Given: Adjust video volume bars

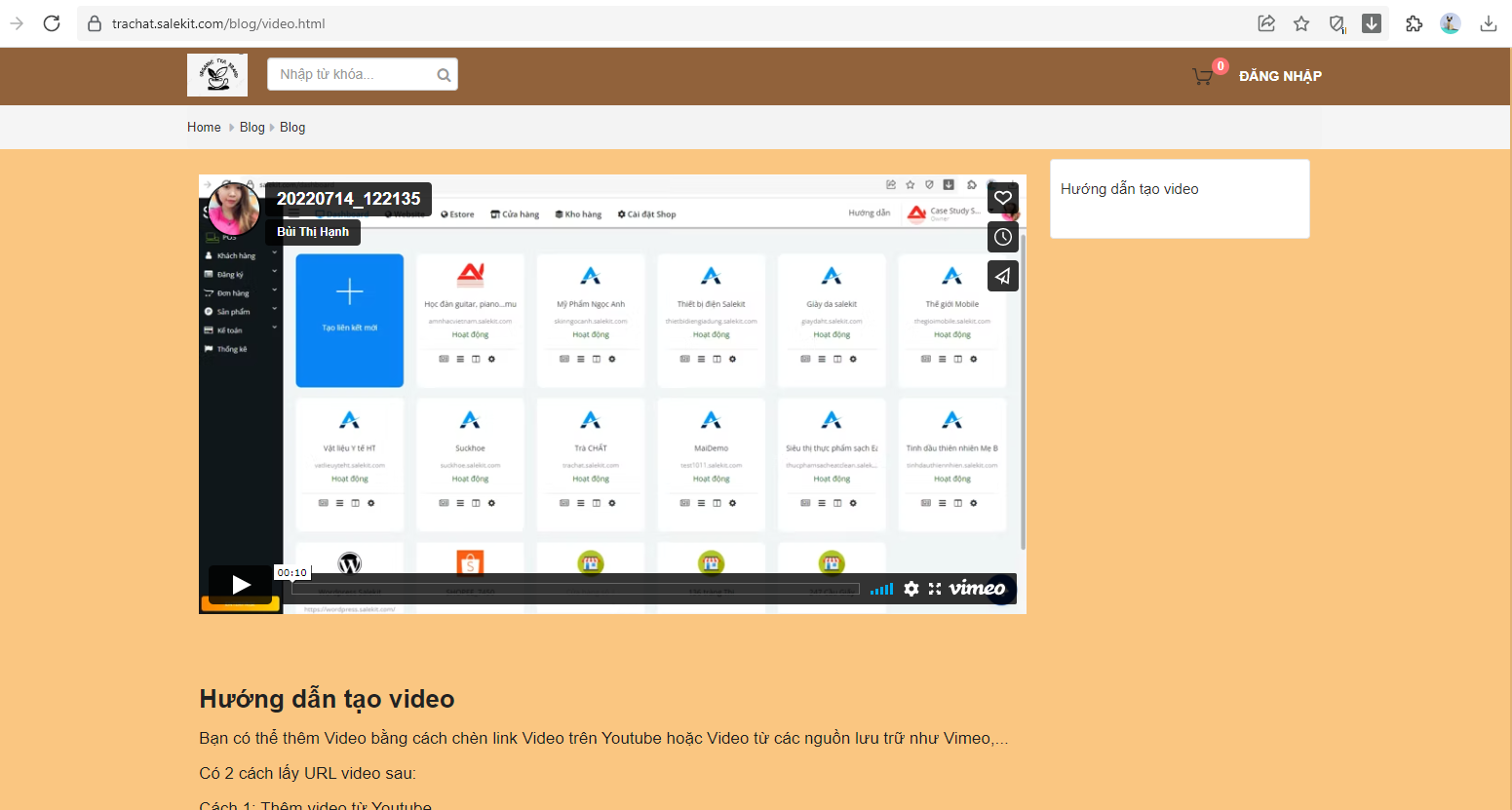Looking at the screenshot, I should [x=881, y=589].
